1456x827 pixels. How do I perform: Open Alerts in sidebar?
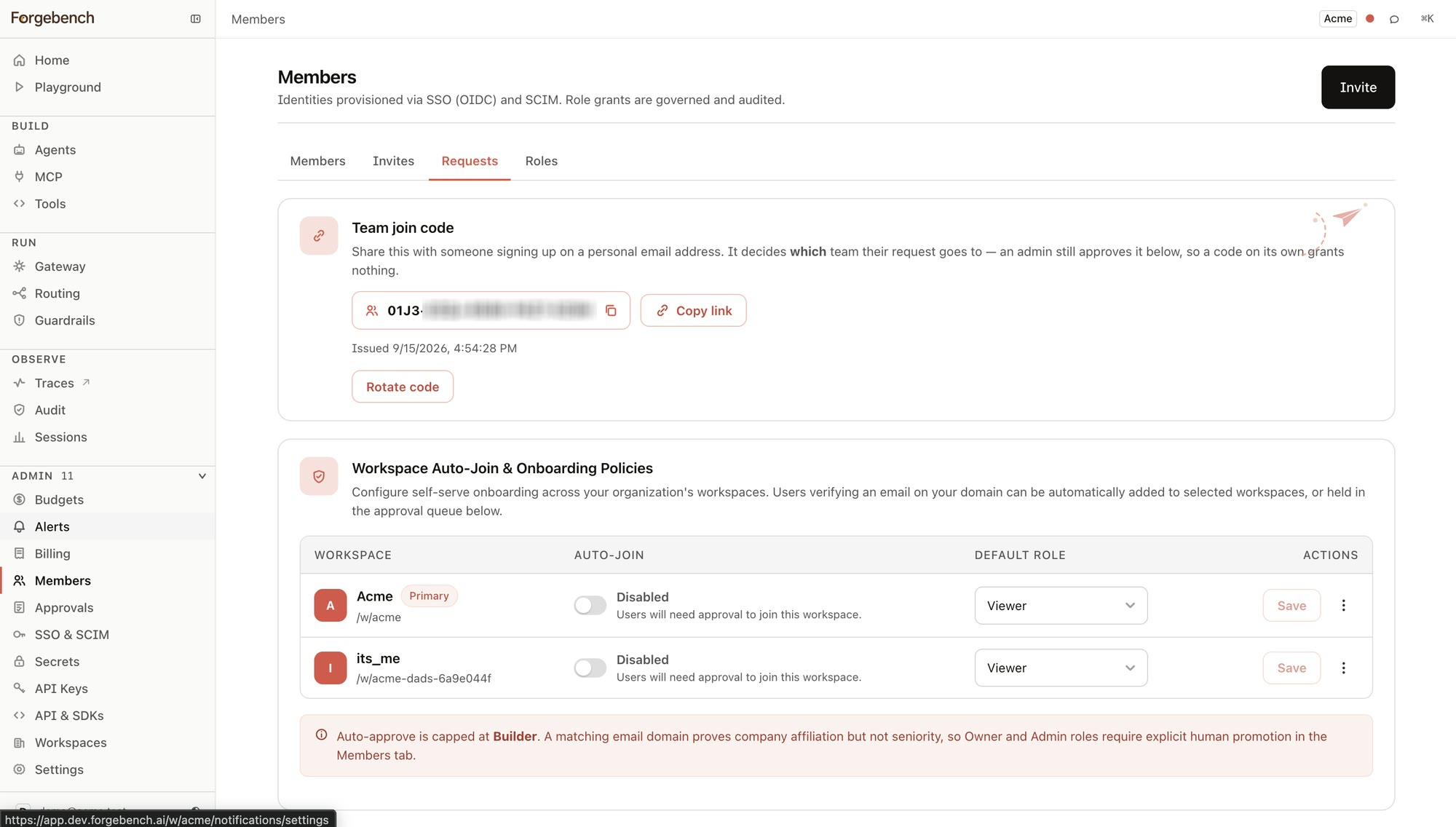tap(108, 526)
